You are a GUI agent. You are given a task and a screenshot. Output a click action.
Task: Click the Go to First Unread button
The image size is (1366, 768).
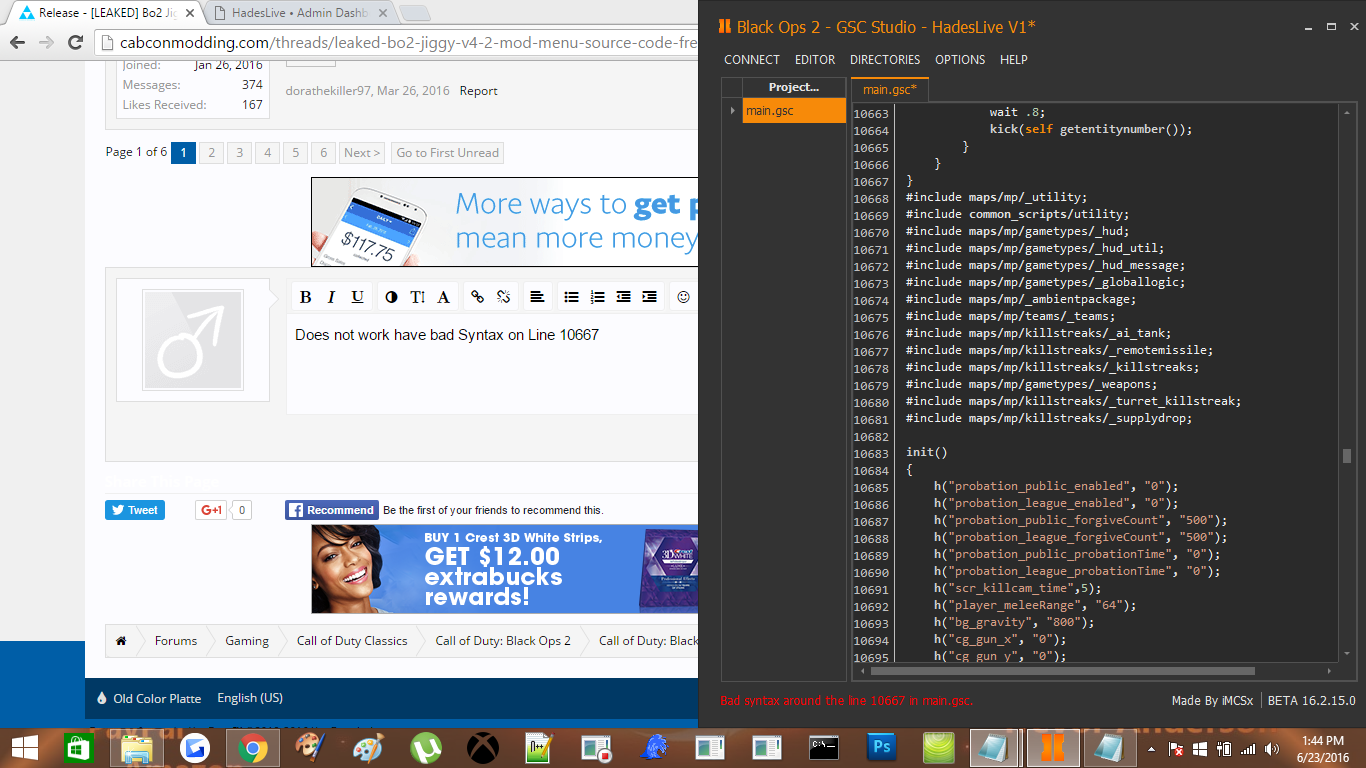[x=447, y=153]
